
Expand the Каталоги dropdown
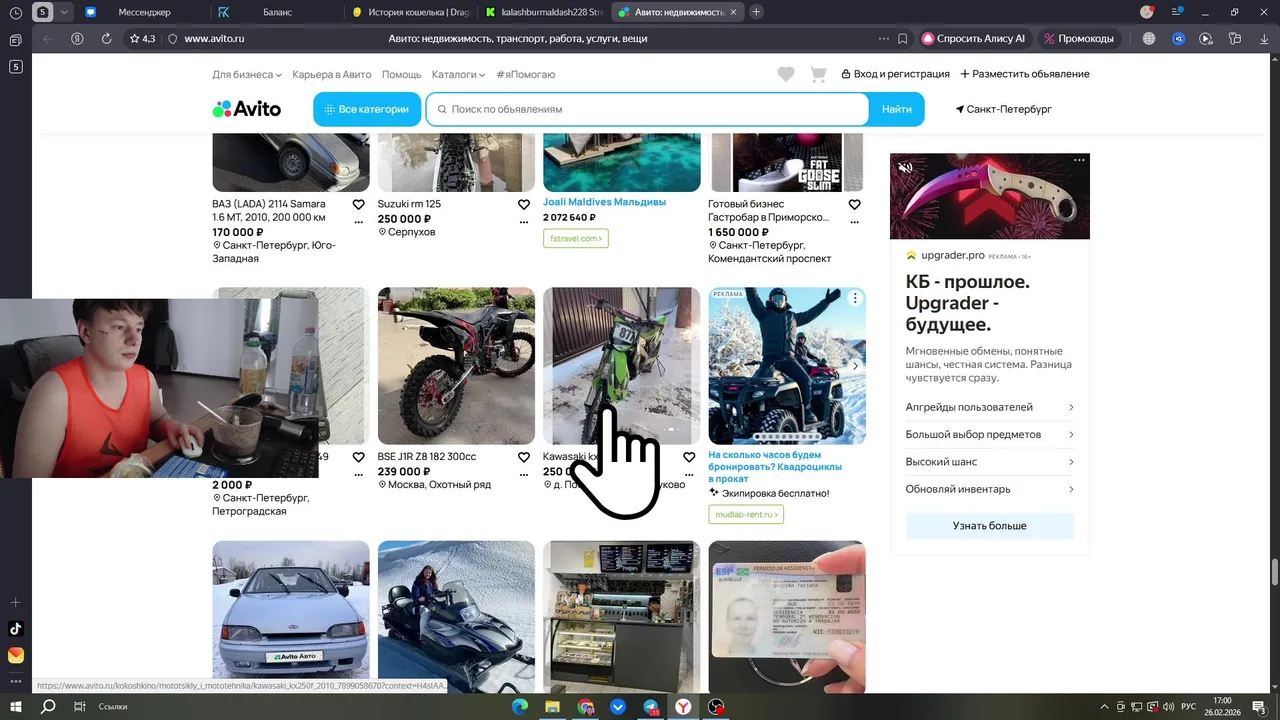click(x=458, y=75)
